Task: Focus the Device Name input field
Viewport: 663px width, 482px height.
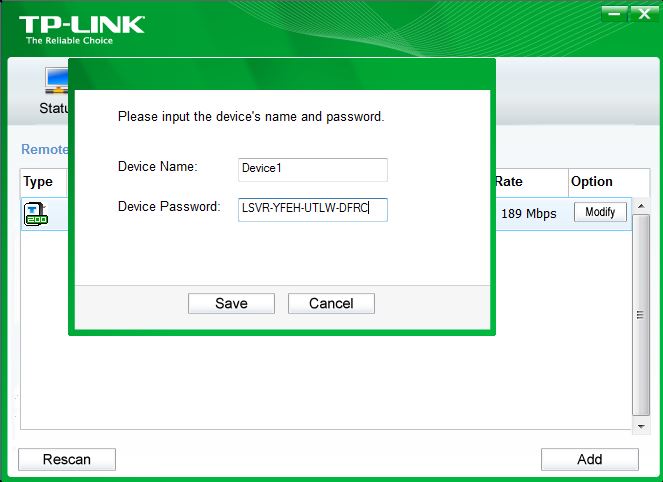Action: click(x=313, y=170)
